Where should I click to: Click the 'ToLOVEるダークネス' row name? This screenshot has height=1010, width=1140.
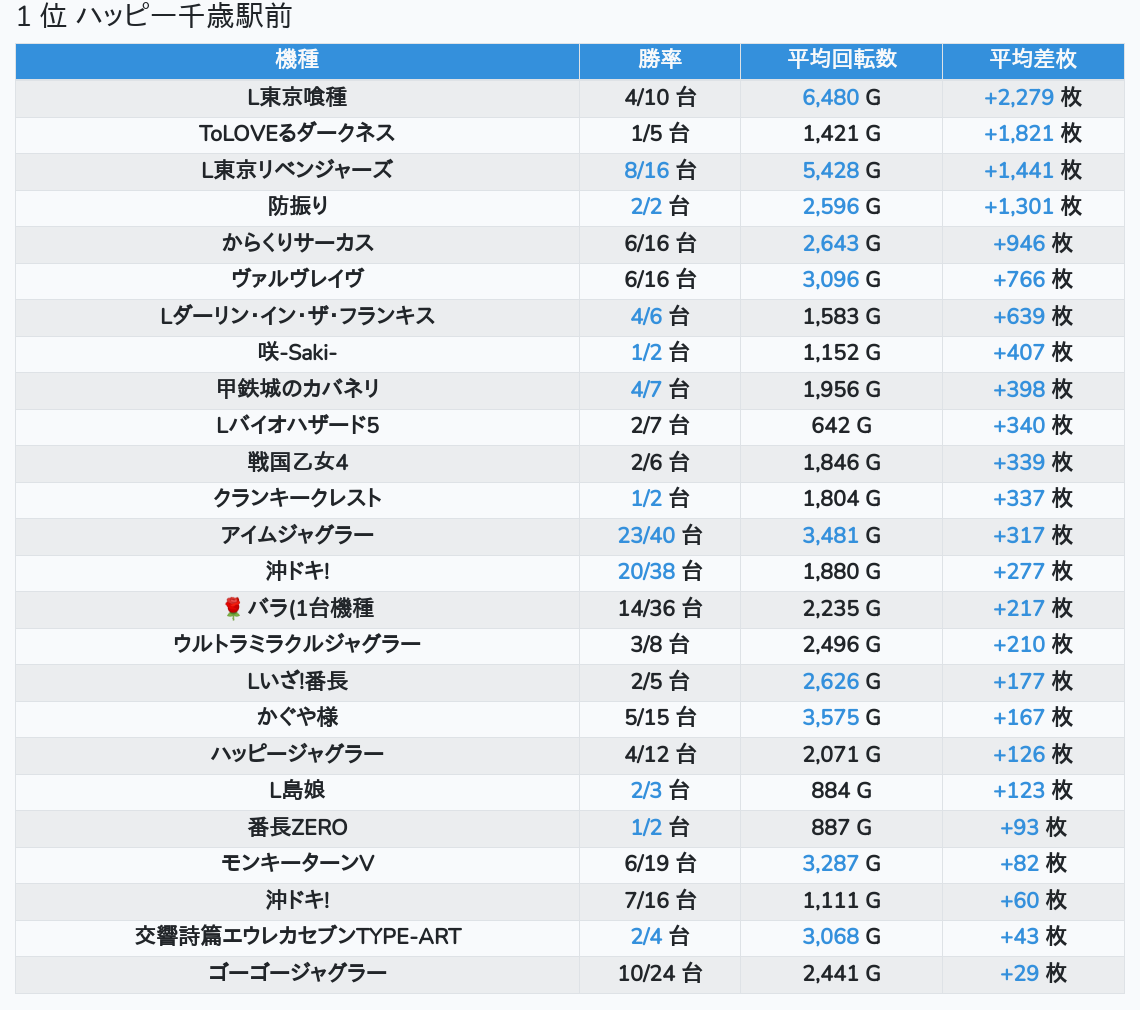297,134
